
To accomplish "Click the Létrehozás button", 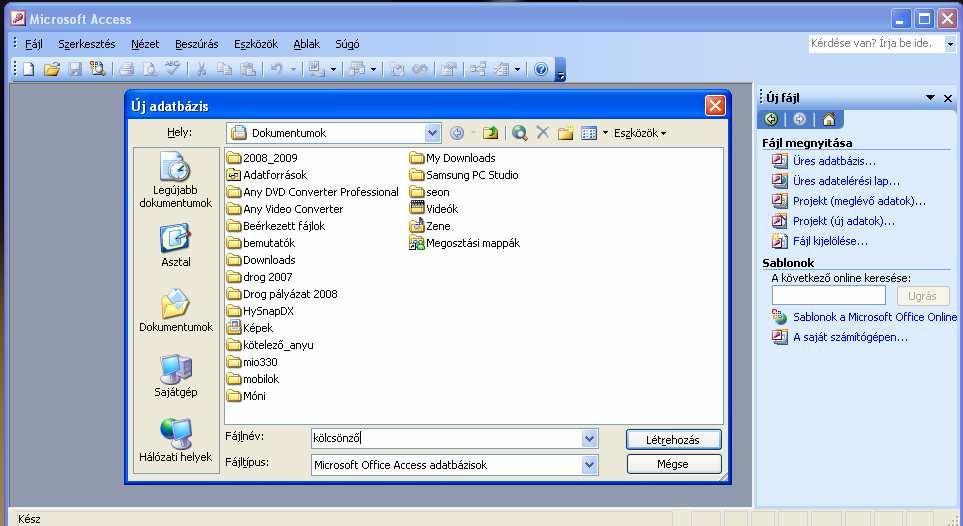I will tap(673, 440).
